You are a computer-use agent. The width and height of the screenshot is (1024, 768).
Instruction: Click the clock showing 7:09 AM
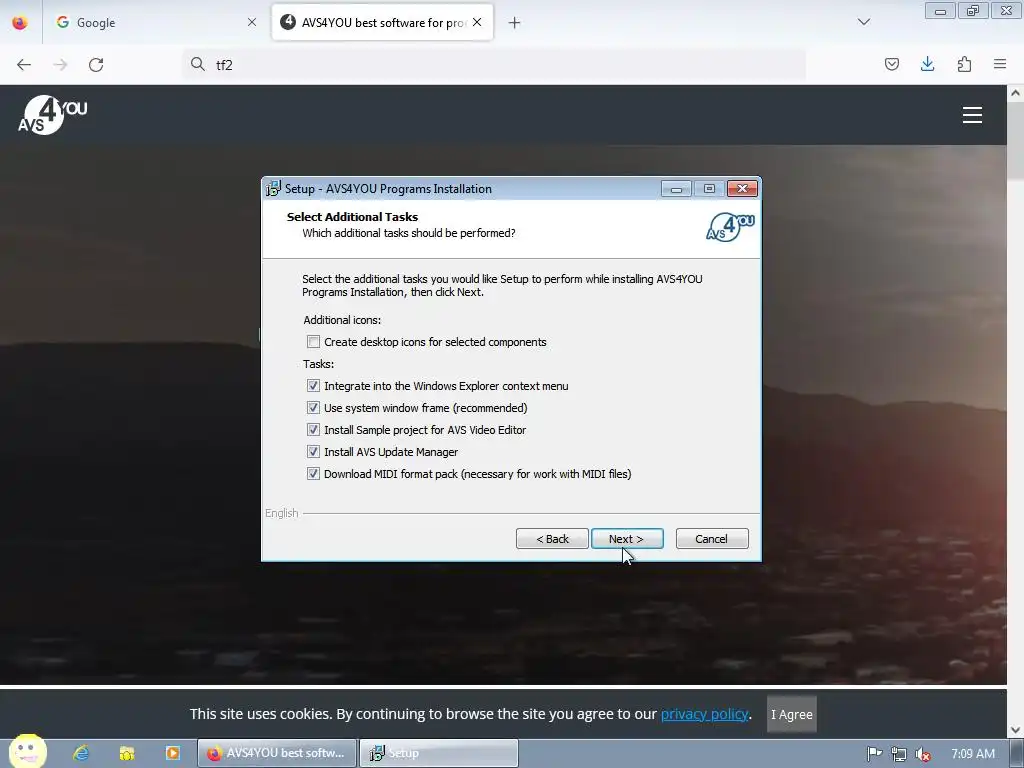click(x=973, y=754)
